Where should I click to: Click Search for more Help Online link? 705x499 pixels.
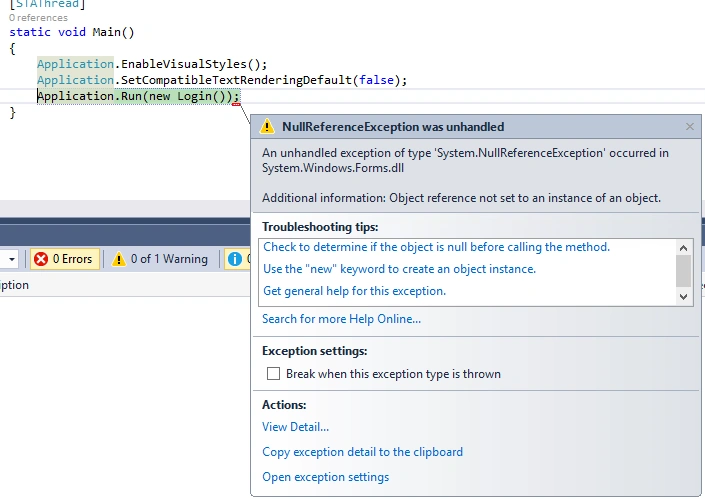(341, 319)
